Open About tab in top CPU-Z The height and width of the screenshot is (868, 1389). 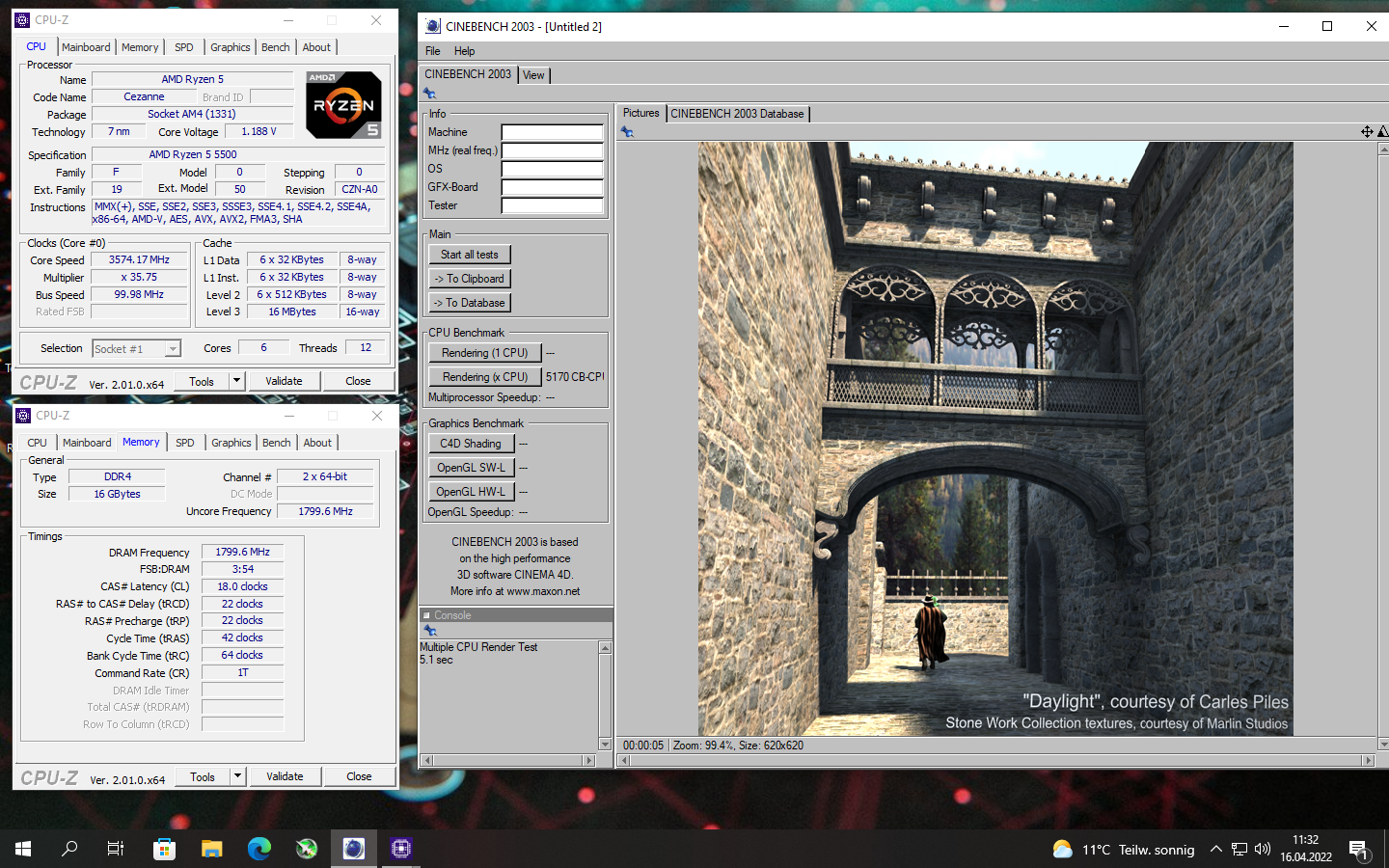[316, 47]
